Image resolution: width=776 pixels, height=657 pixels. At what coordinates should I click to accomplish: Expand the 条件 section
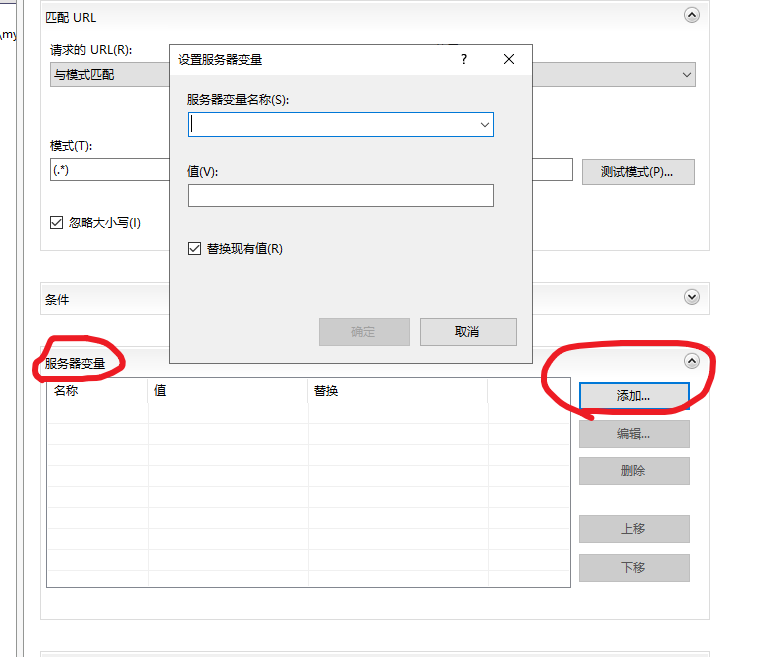pyautogui.click(x=691, y=297)
